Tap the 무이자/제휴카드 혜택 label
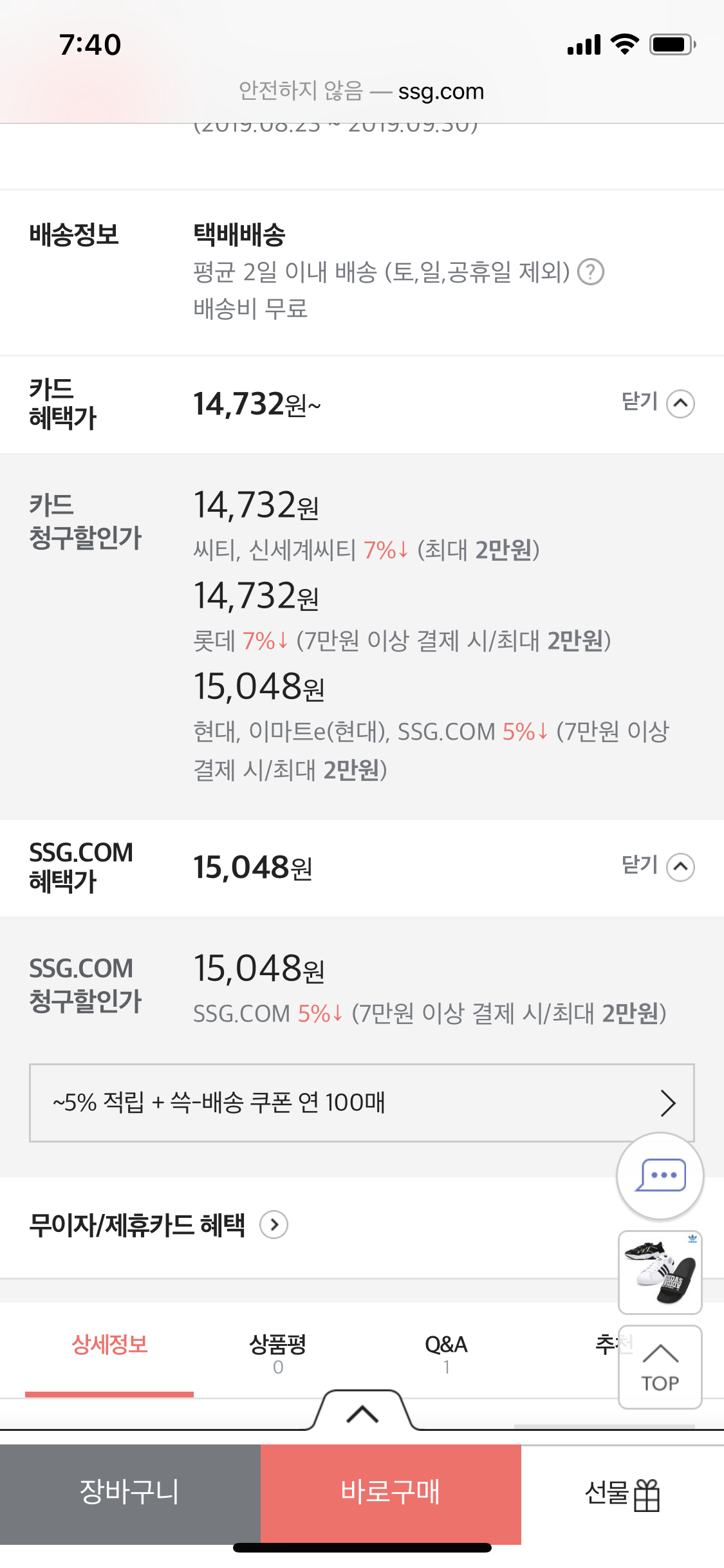Screen dimensions: 724x1568 (137, 1224)
